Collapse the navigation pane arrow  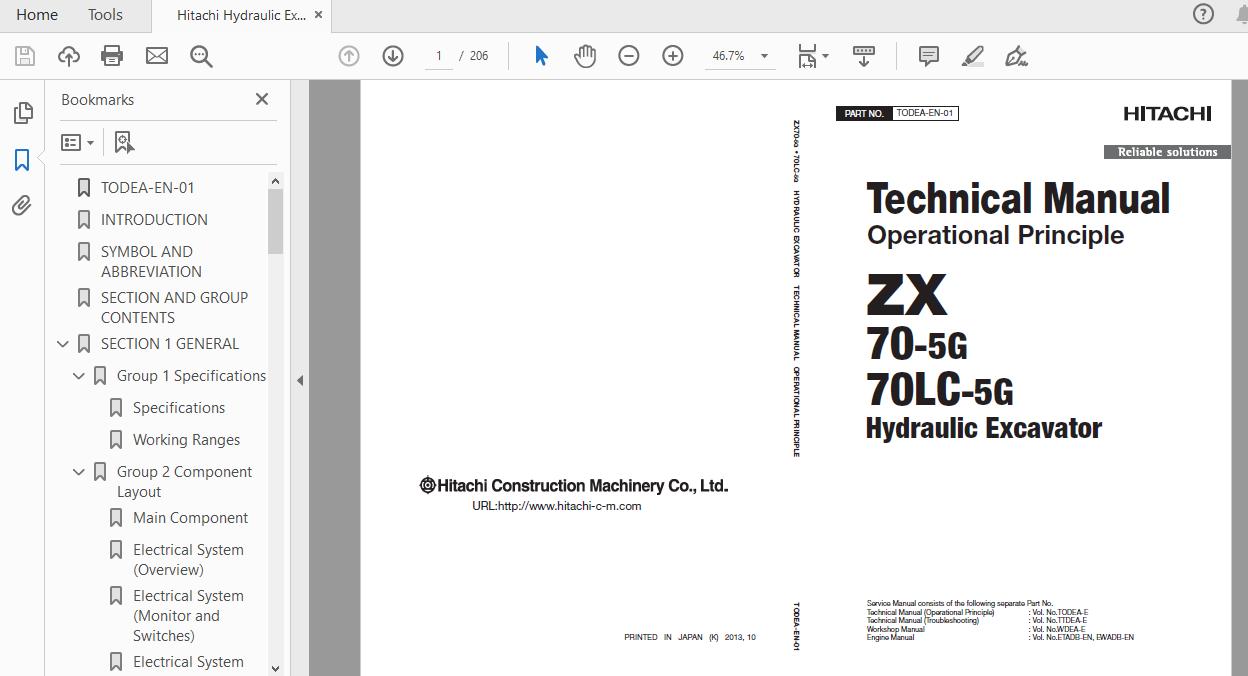click(300, 380)
